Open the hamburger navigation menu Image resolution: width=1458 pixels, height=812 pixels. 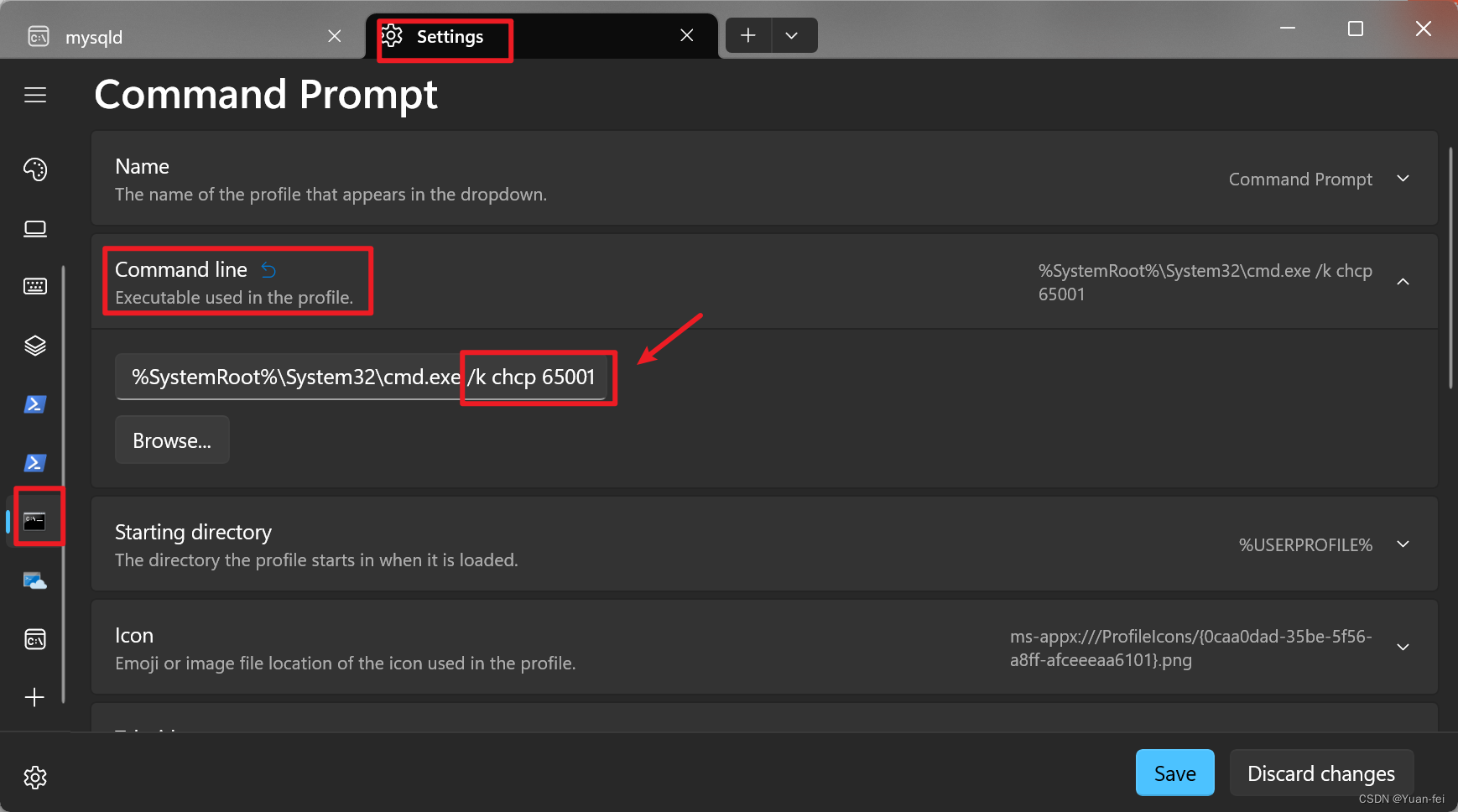[35, 95]
